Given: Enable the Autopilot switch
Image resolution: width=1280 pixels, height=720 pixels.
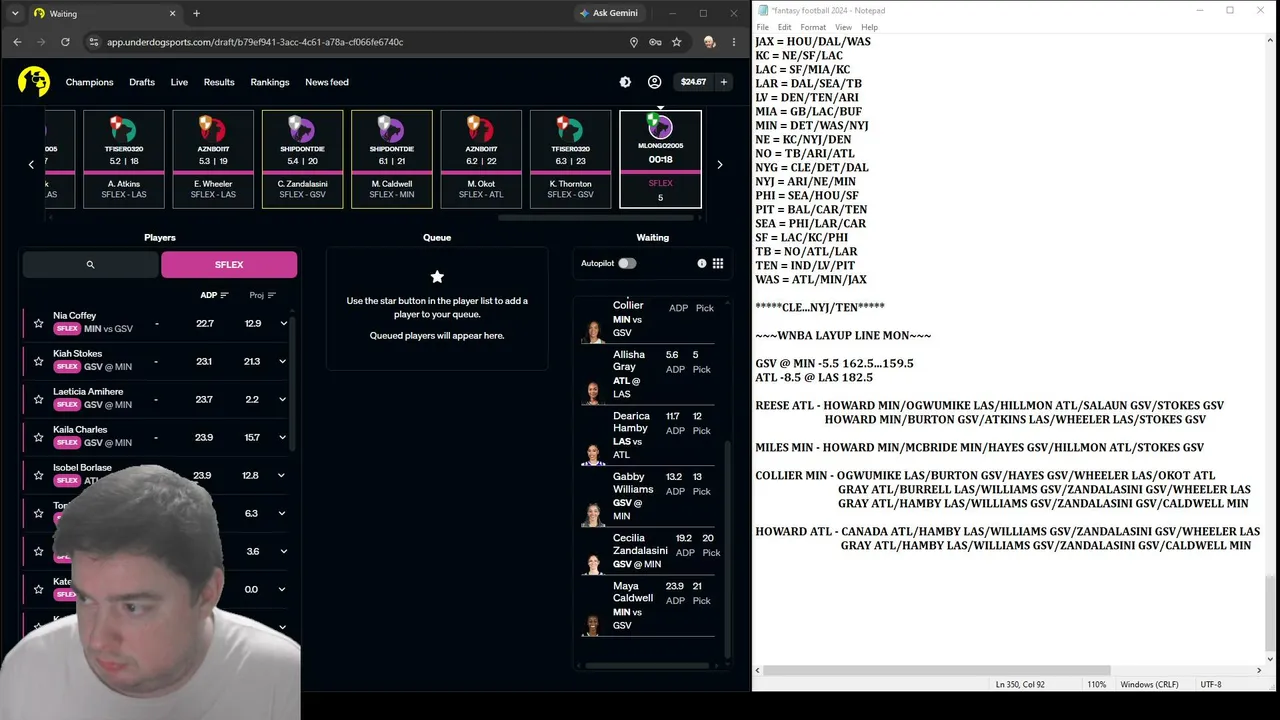Looking at the screenshot, I should (x=627, y=263).
